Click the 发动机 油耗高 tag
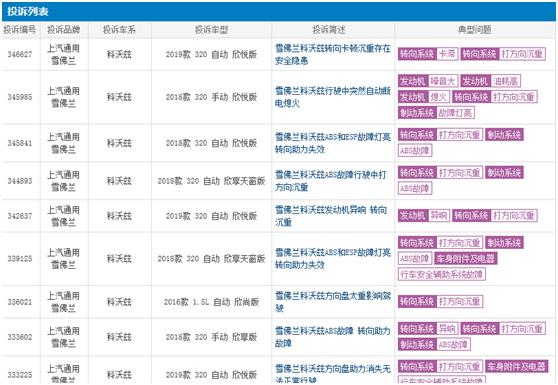The image size is (558, 385). pyautogui.click(x=490, y=81)
